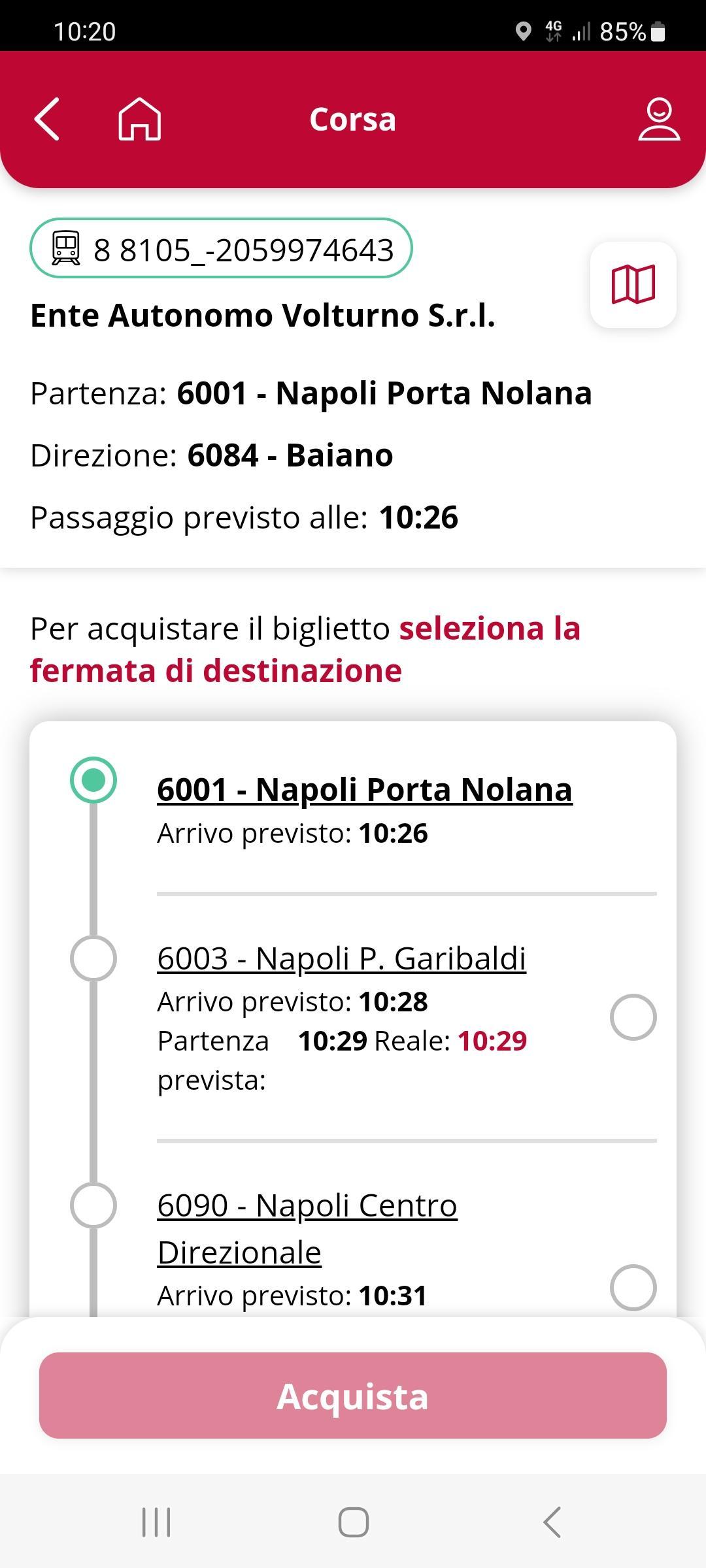Open the 6003 - Napoli P. Garibaldi link
706x1568 pixels.
[x=341, y=958]
